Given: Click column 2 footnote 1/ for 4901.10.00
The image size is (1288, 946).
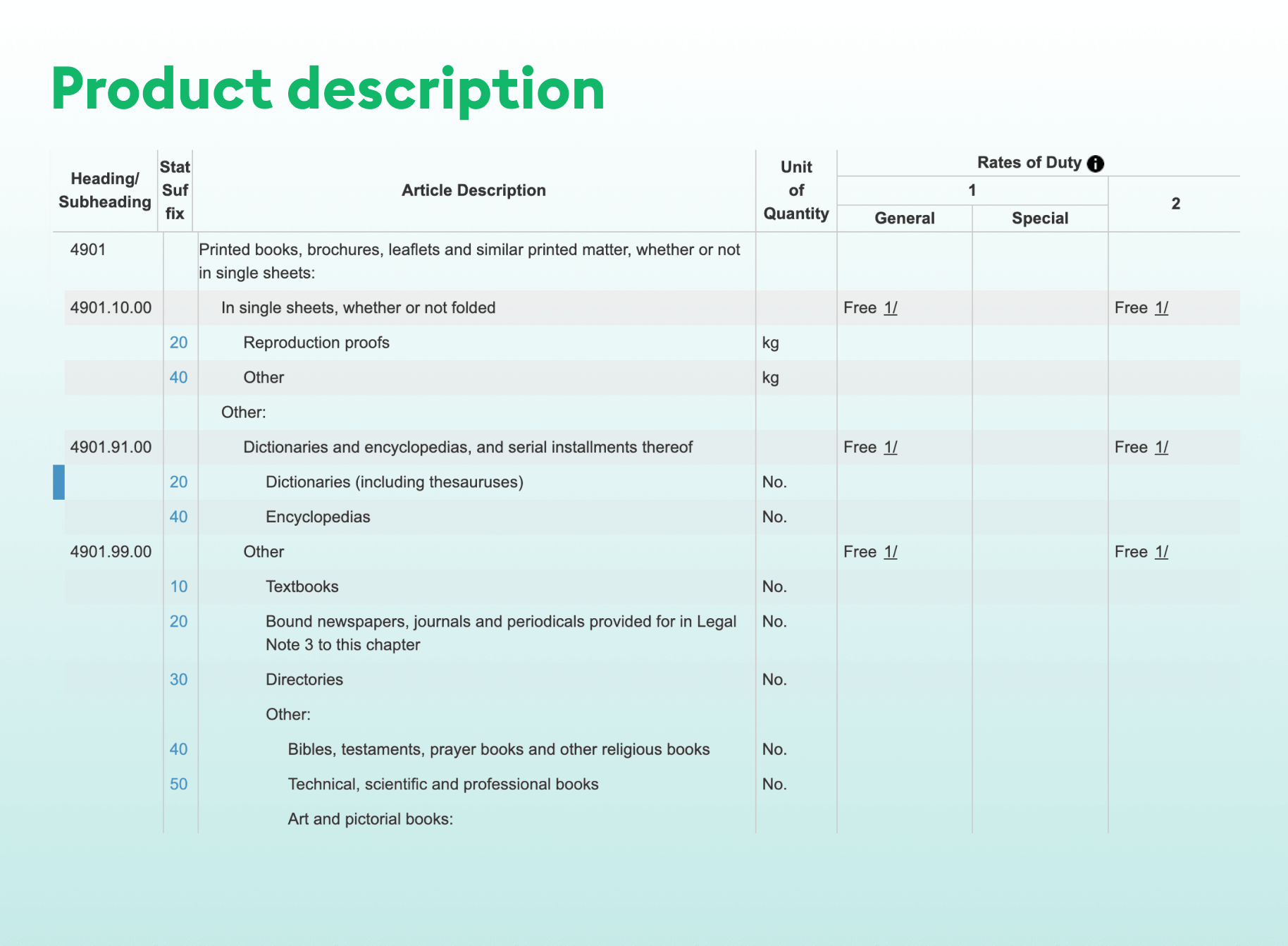Looking at the screenshot, I should coord(1162,308).
